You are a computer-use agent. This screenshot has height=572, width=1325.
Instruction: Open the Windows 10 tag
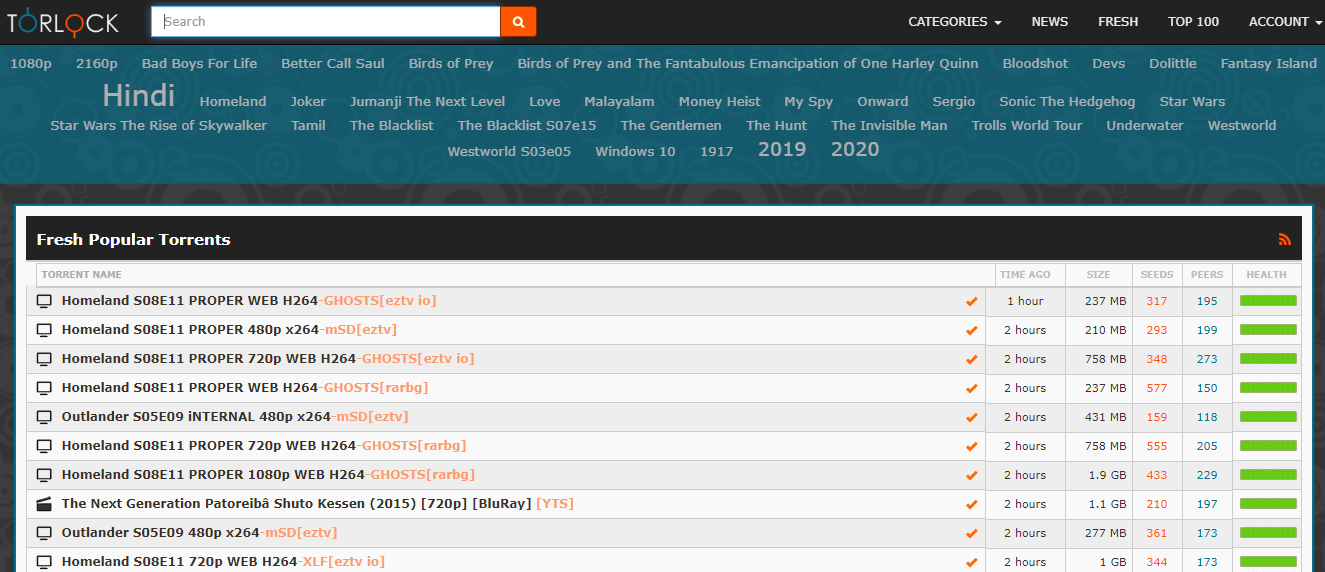[x=635, y=152]
